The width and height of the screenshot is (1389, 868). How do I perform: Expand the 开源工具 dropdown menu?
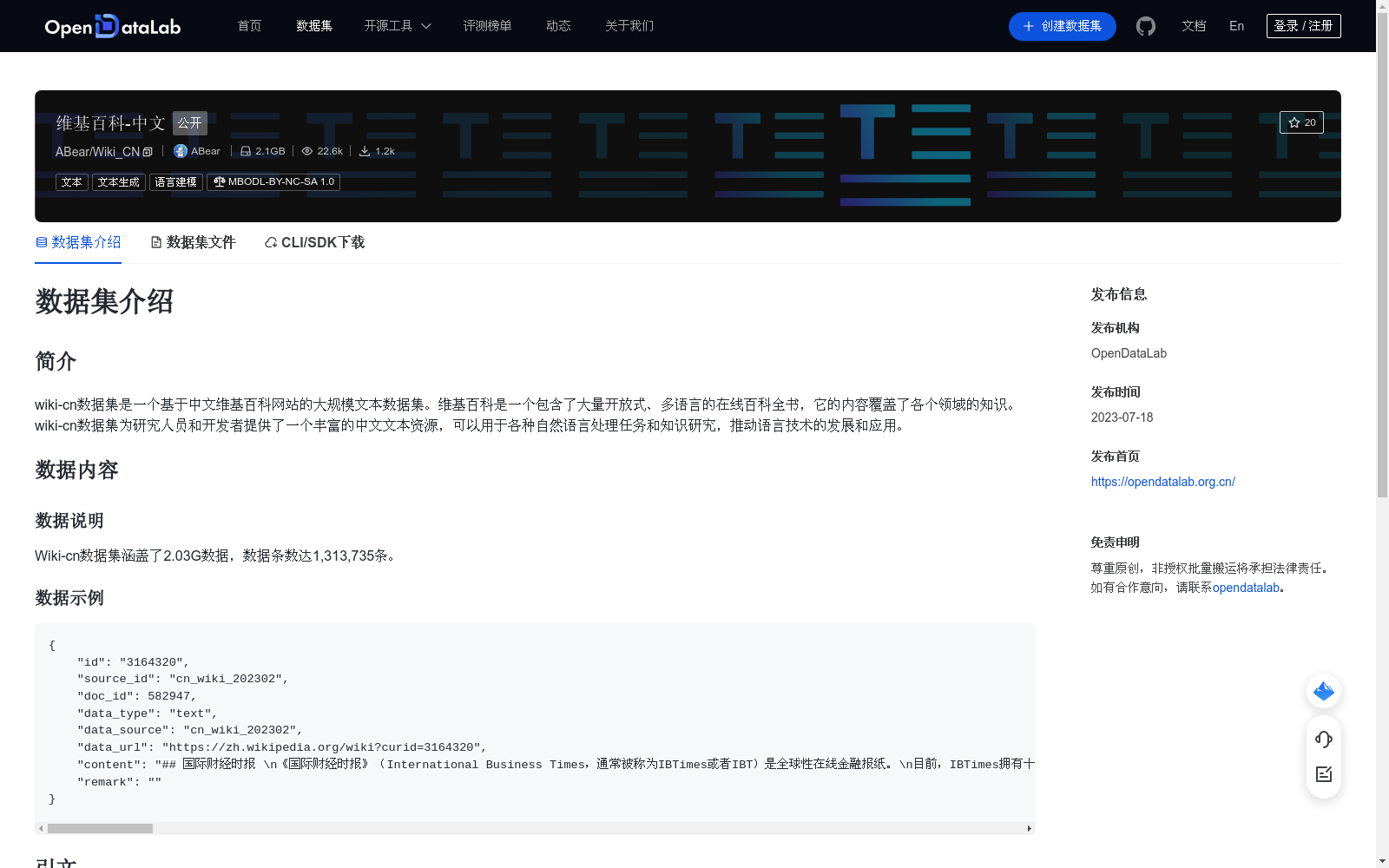398,26
